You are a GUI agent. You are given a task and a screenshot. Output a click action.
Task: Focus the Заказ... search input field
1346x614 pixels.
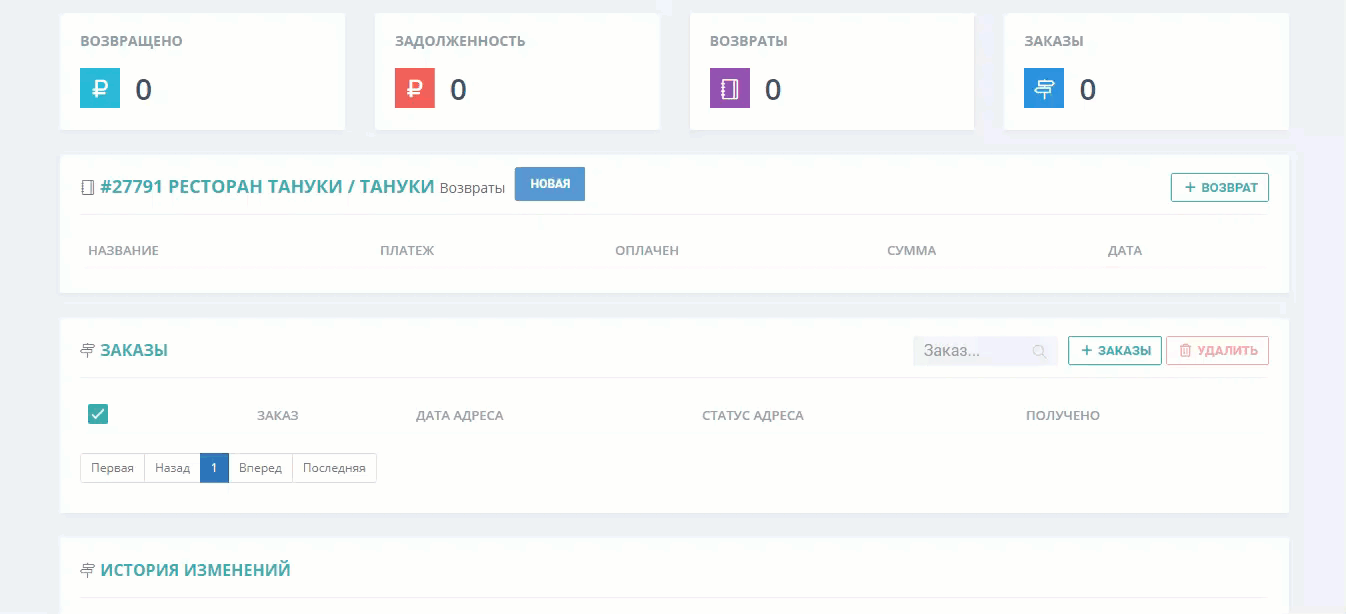point(985,351)
